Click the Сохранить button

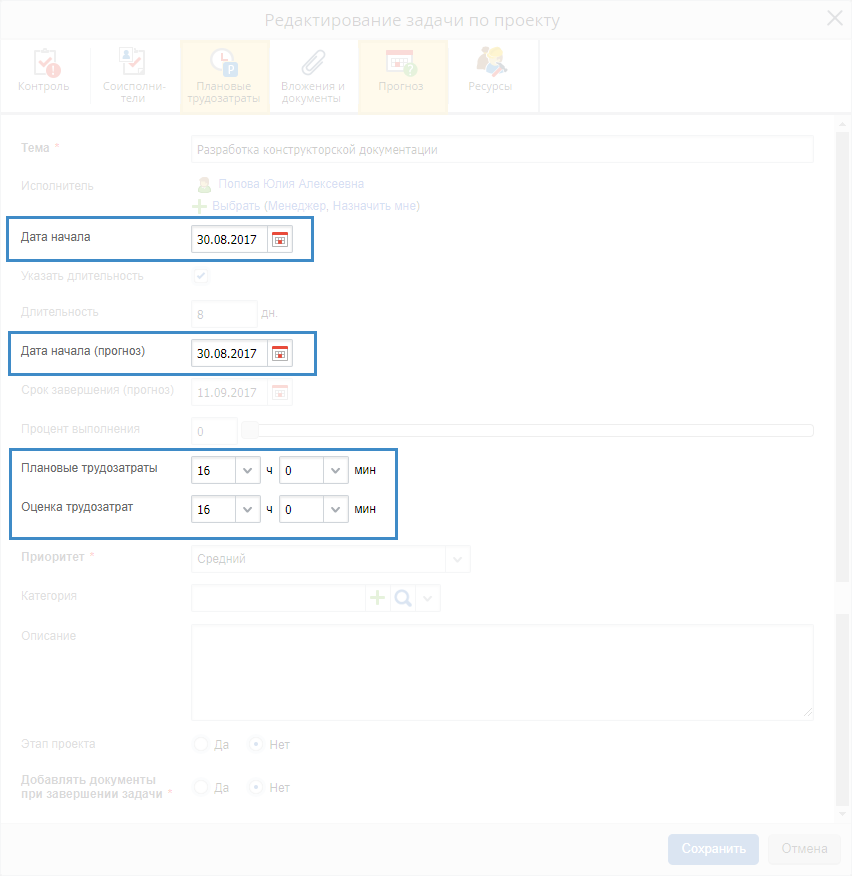[x=713, y=849]
